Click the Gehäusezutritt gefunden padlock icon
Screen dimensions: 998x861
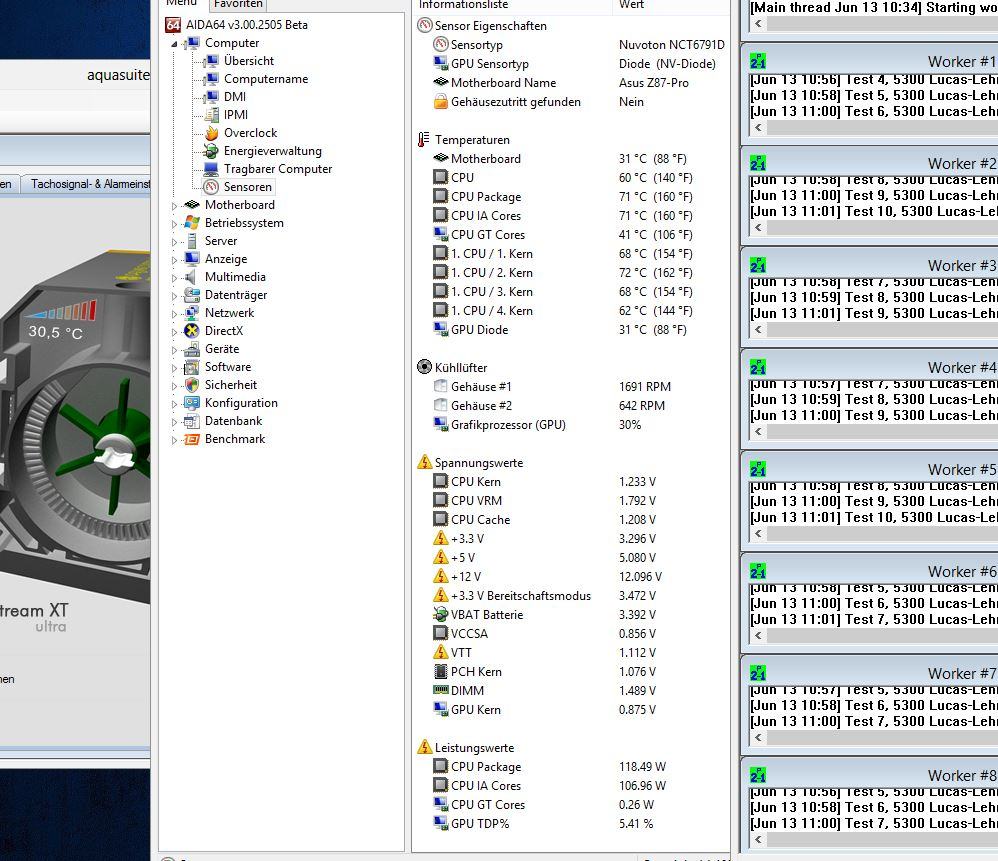click(x=440, y=102)
